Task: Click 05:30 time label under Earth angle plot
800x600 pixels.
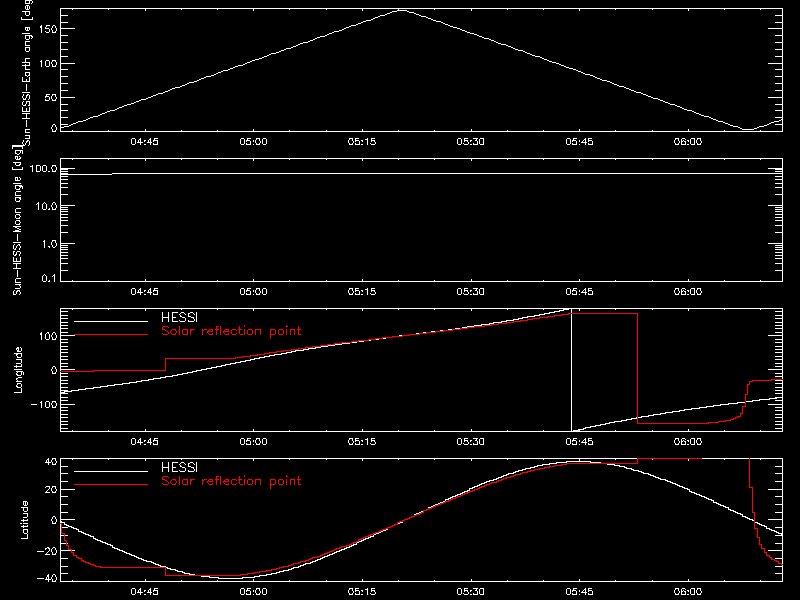Action: (470, 142)
